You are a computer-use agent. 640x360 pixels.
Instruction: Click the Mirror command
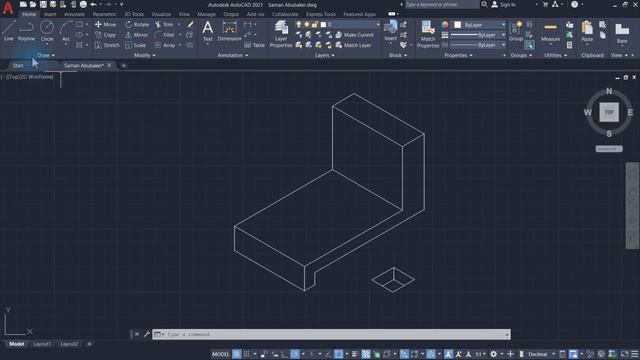[137, 35]
